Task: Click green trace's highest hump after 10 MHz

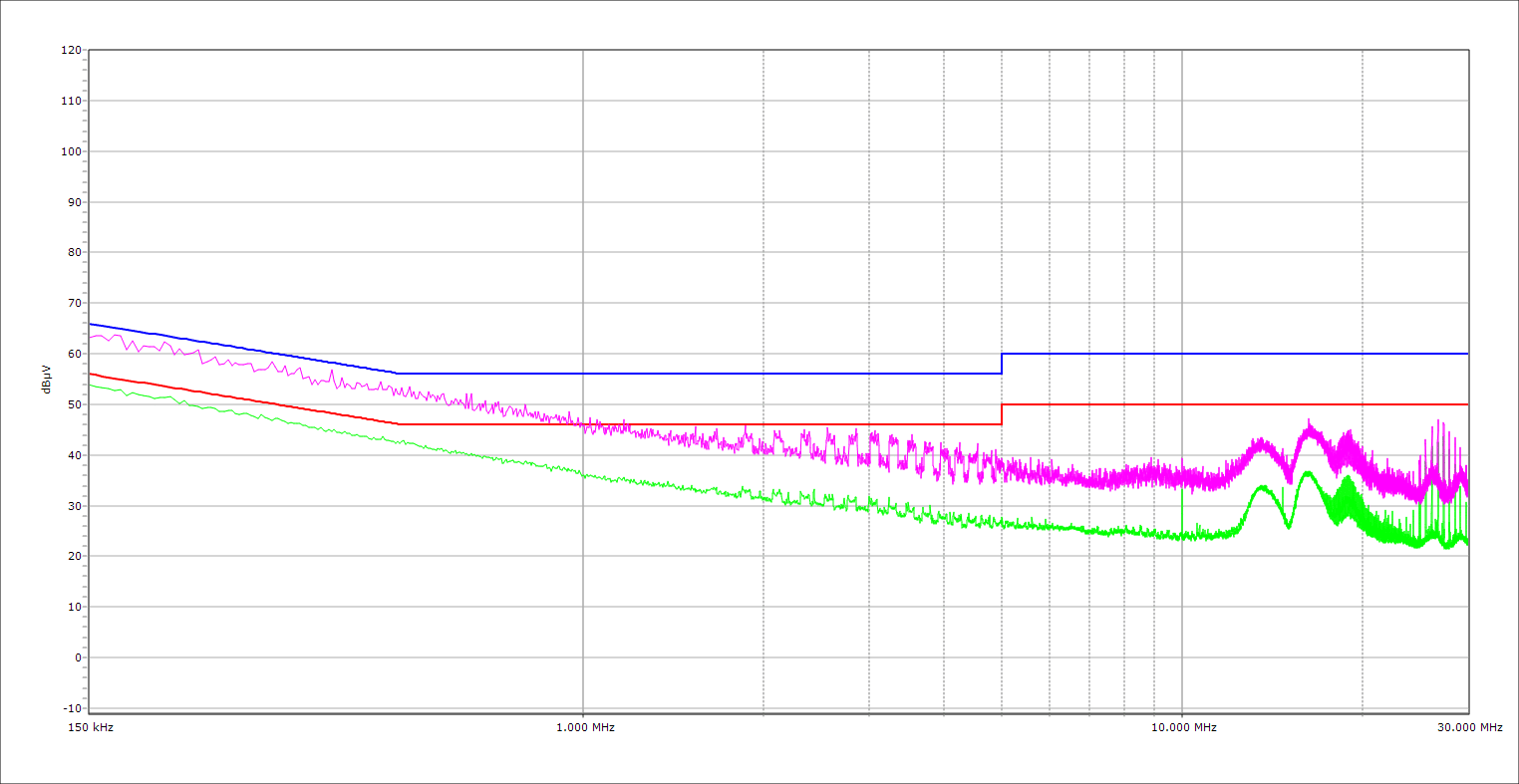Action: coord(1307,473)
